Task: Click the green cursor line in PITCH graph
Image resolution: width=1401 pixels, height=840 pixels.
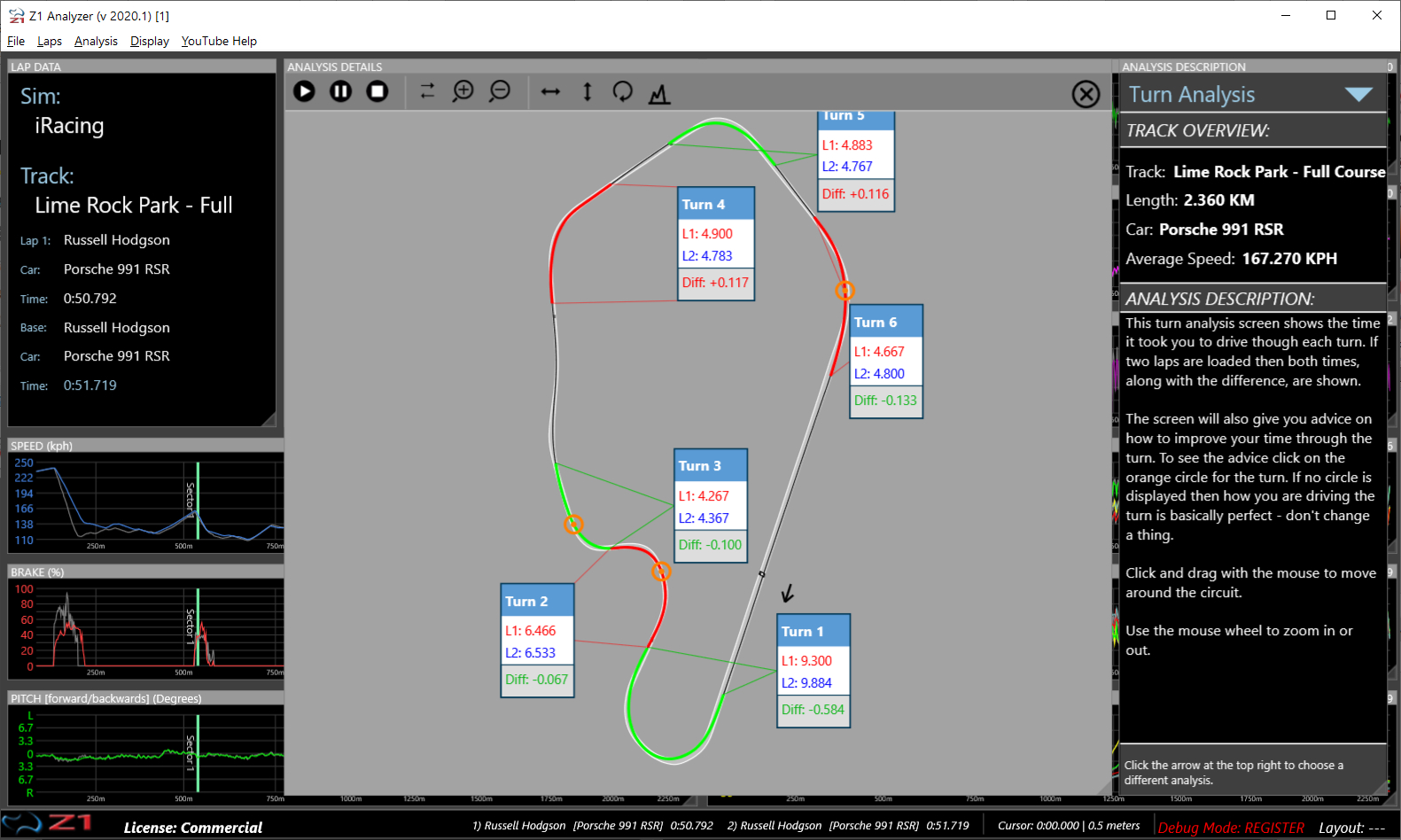Action: pos(198,753)
